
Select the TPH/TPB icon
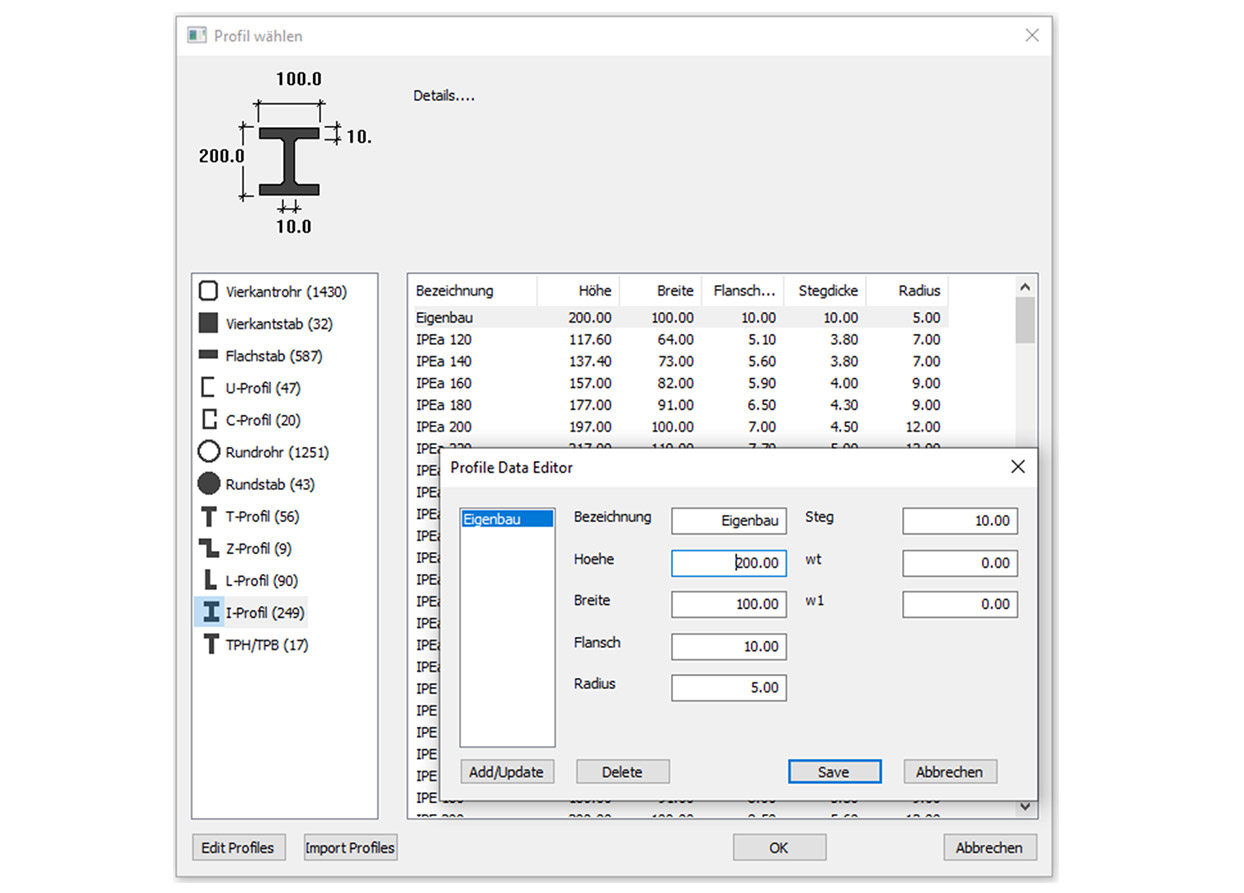point(209,645)
